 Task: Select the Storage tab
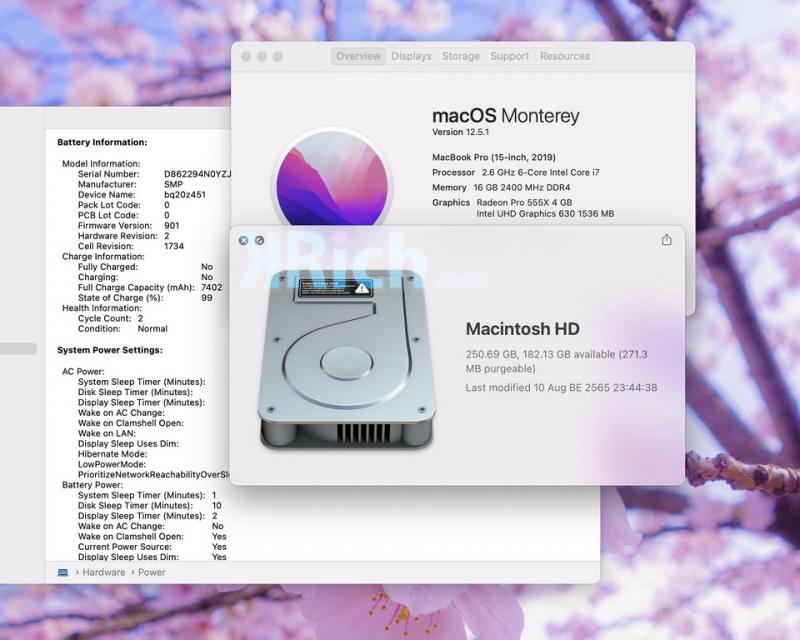point(461,56)
